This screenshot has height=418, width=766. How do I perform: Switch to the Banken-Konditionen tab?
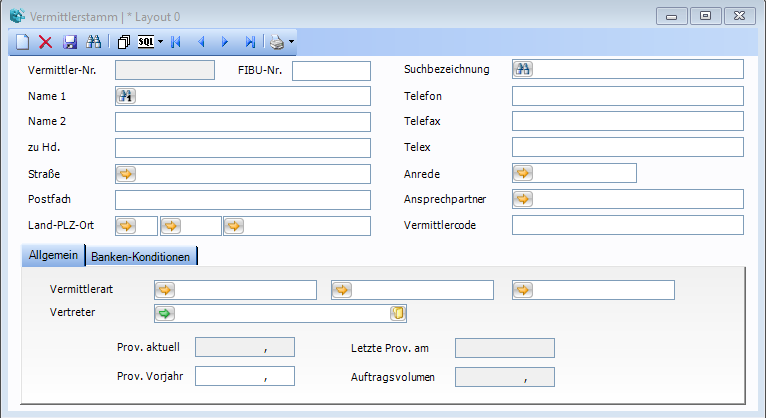(x=140, y=256)
